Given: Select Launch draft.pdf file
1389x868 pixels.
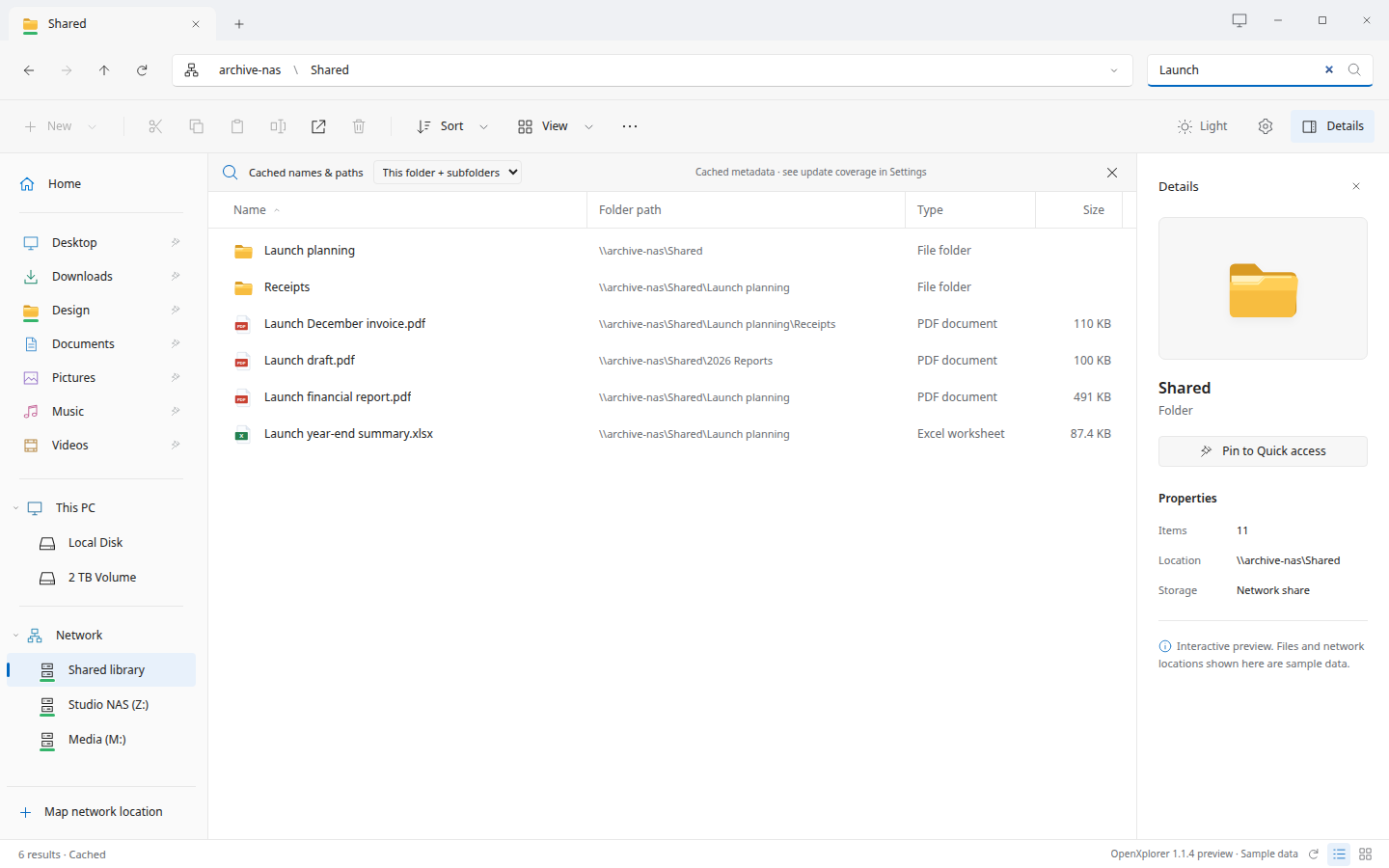Looking at the screenshot, I should pyautogui.click(x=672, y=361).
